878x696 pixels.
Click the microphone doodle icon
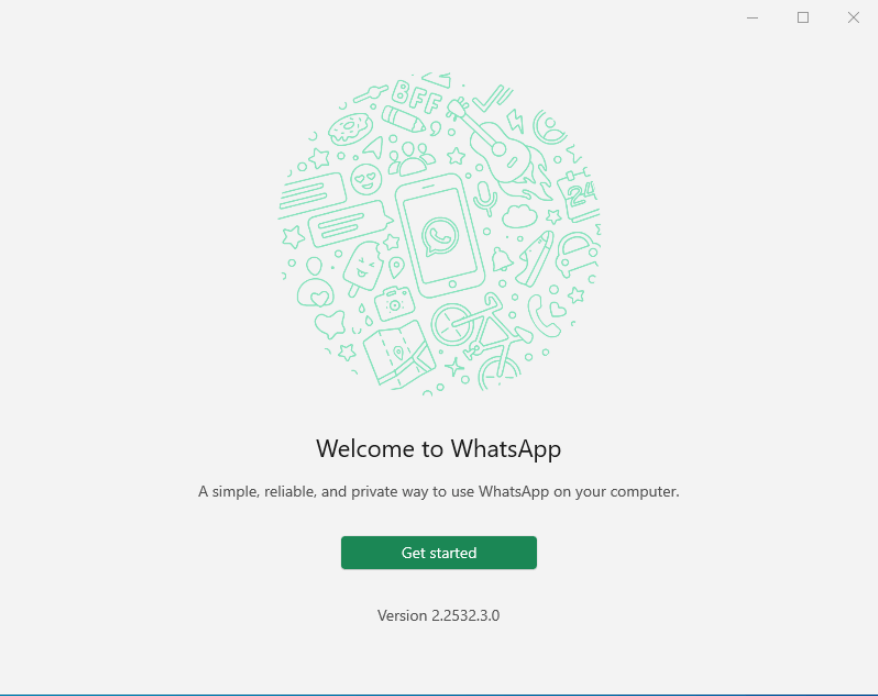(485, 198)
